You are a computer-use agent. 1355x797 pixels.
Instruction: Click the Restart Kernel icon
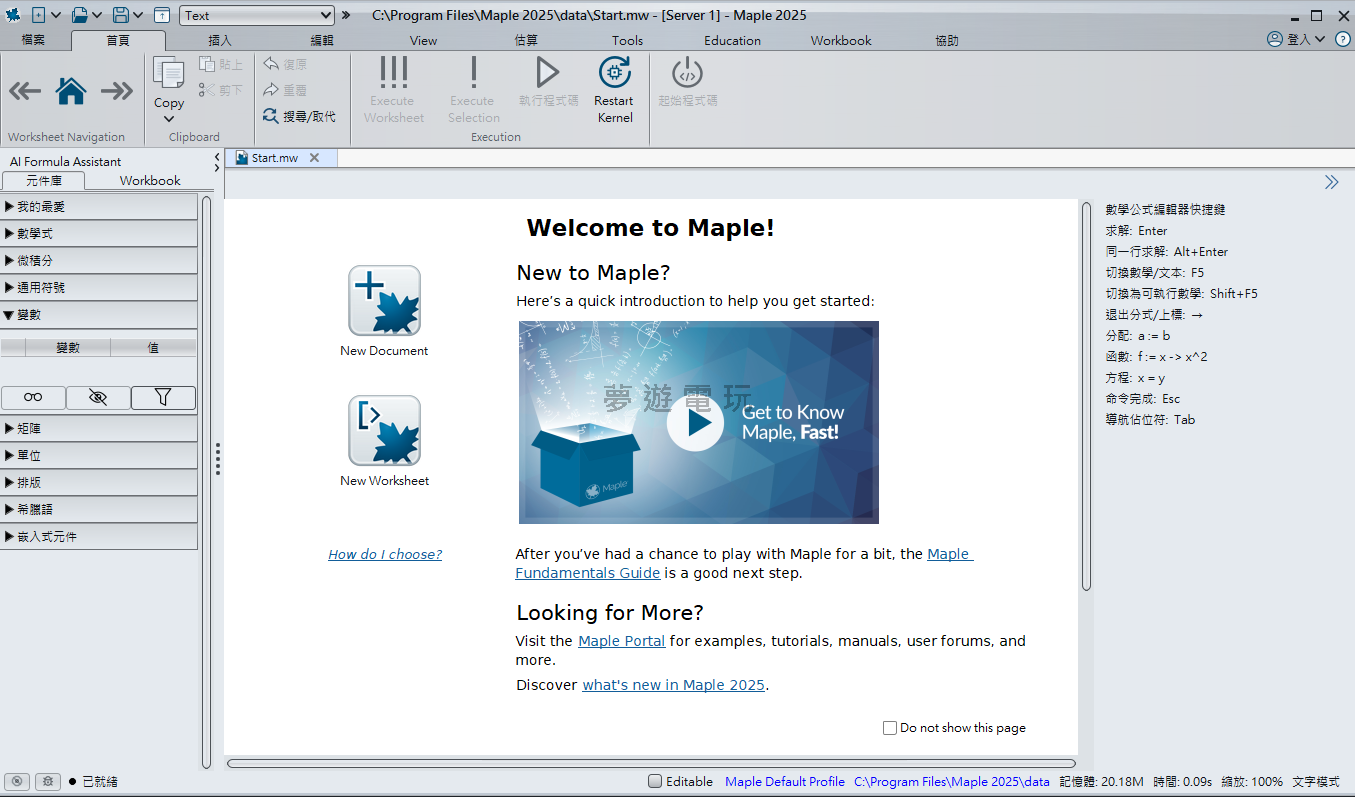pyautogui.click(x=614, y=74)
